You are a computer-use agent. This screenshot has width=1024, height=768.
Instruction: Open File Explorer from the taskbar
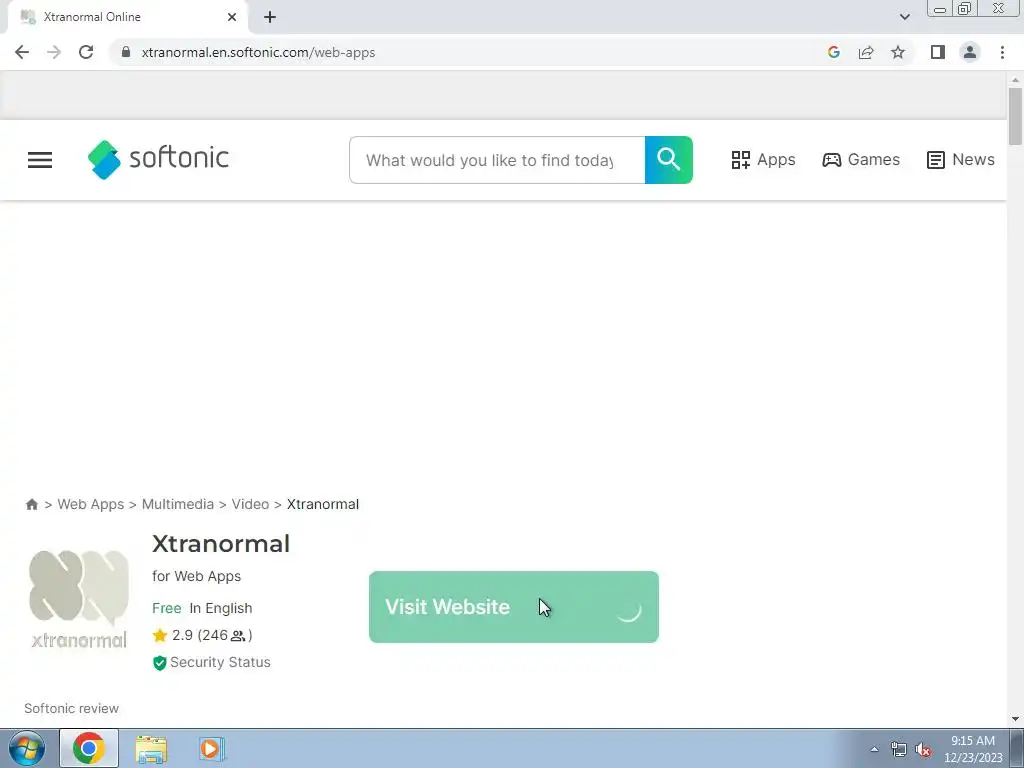(151, 748)
